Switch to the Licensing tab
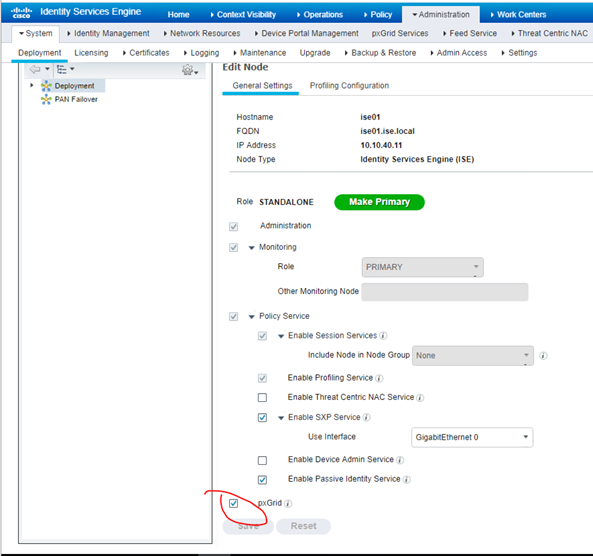593x556 pixels. point(91,53)
